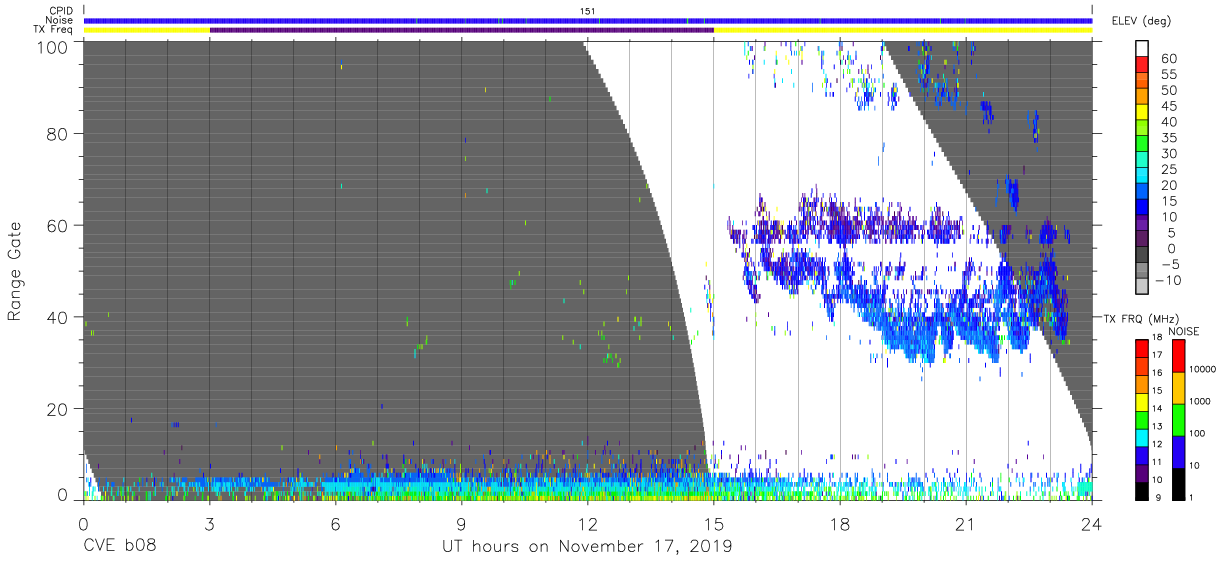
Task: Click the TX FRQ colorbar label '14'
Action: pos(1156,408)
